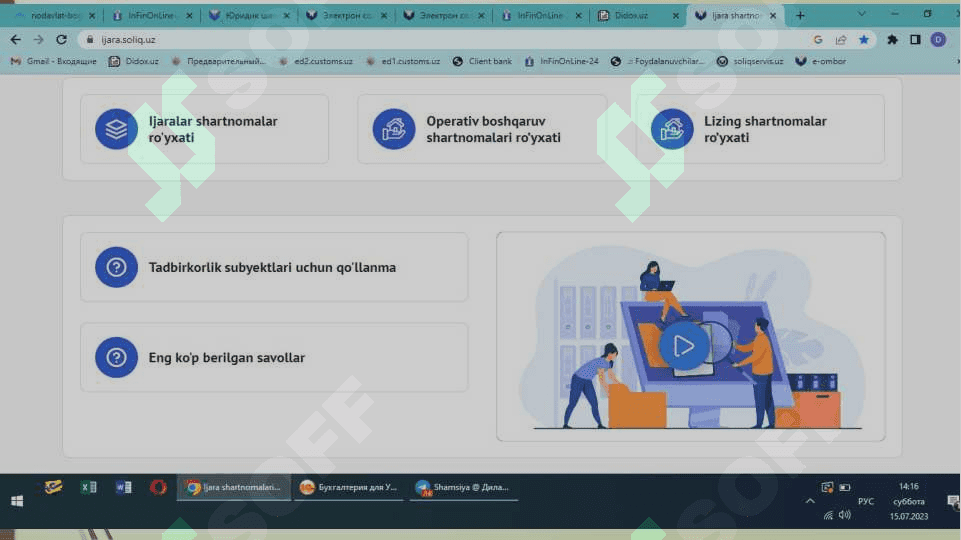This screenshot has height=540, width=961.
Task: Toggle the browser side panel icon
Action: (x=915, y=40)
